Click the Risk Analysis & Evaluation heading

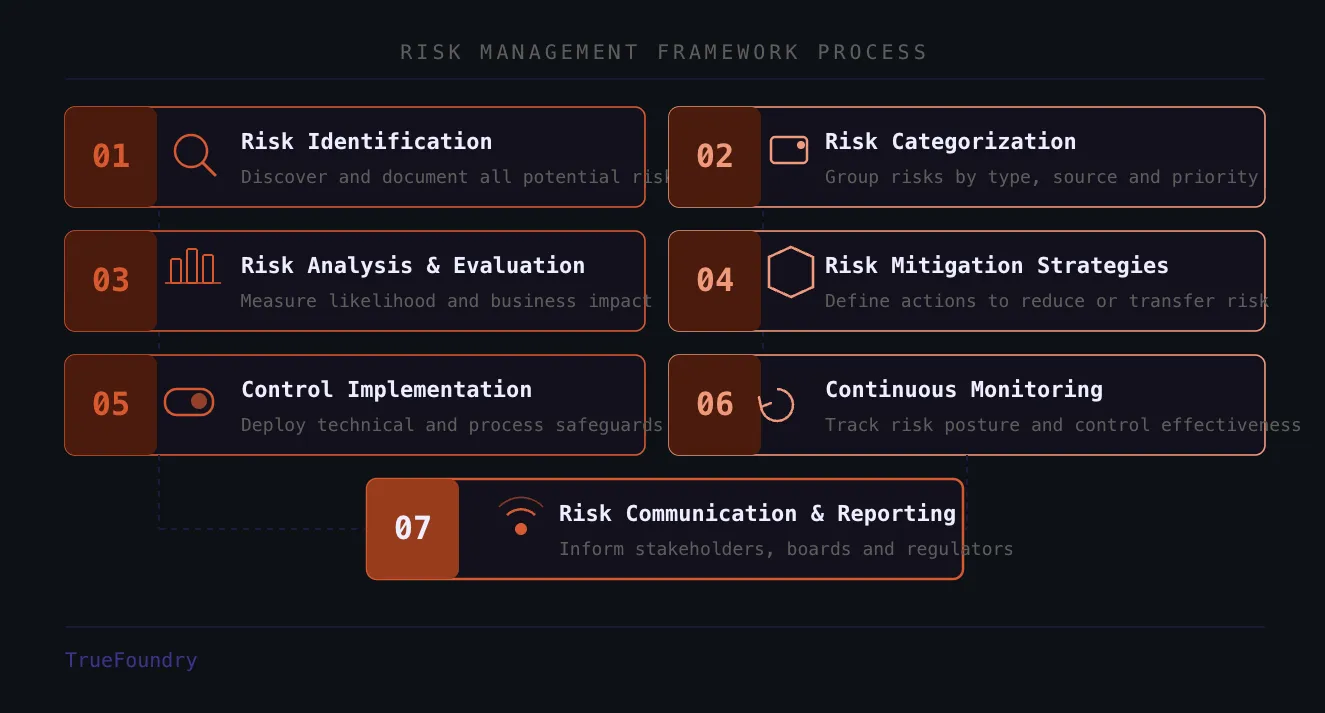(413, 266)
